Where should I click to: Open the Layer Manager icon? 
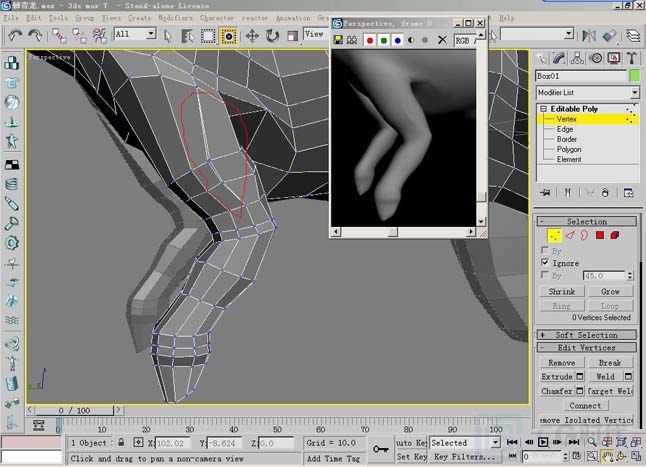pyautogui.click(x=633, y=36)
